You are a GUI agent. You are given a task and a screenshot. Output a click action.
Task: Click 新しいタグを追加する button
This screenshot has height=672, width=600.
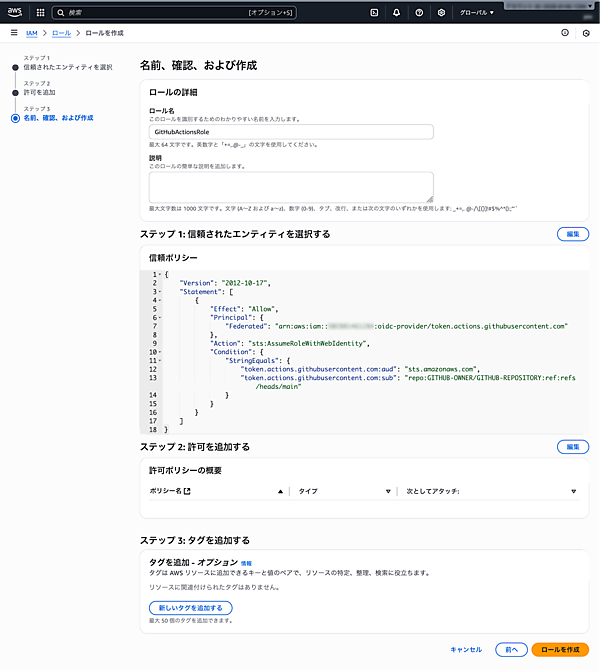point(191,607)
